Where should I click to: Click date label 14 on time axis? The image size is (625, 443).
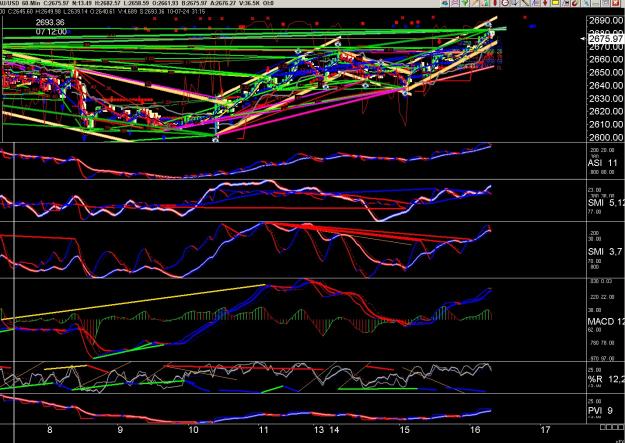(334, 430)
